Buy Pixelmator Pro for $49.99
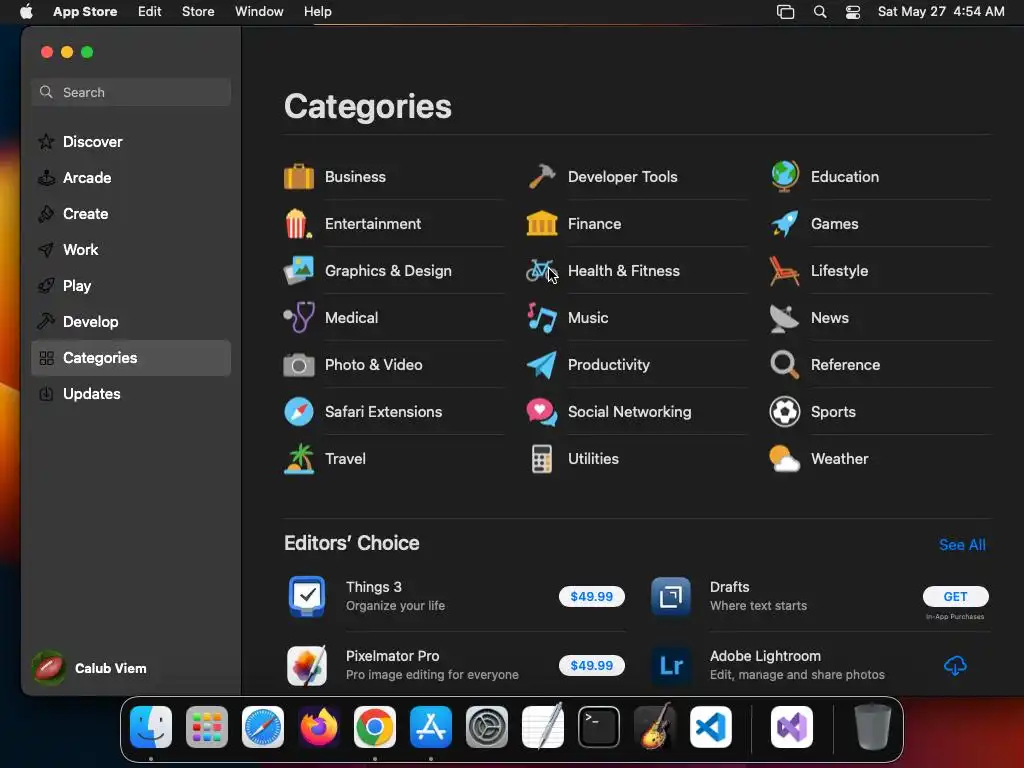1024x768 pixels. pyautogui.click(x=592, y=665)
